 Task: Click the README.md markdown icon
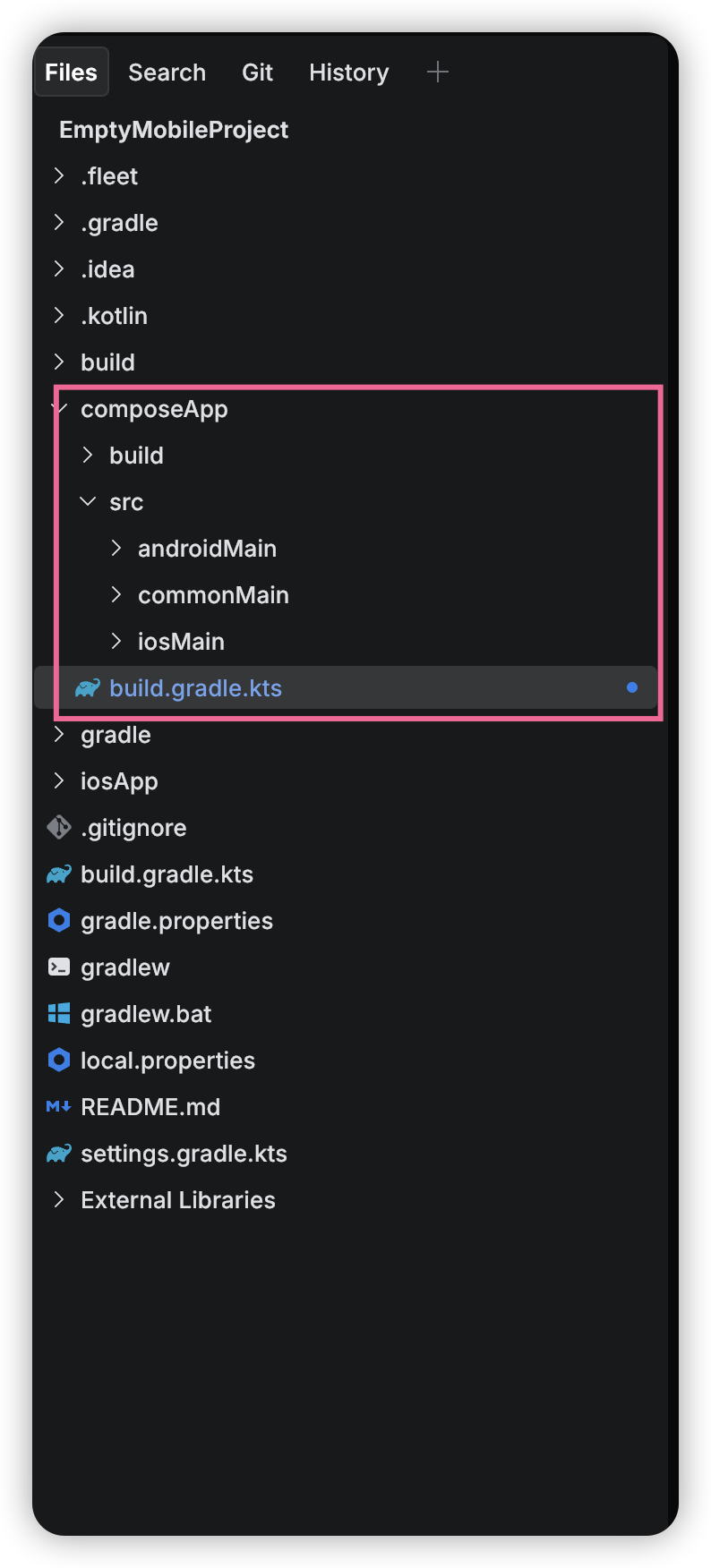[x=59, y=1107]
